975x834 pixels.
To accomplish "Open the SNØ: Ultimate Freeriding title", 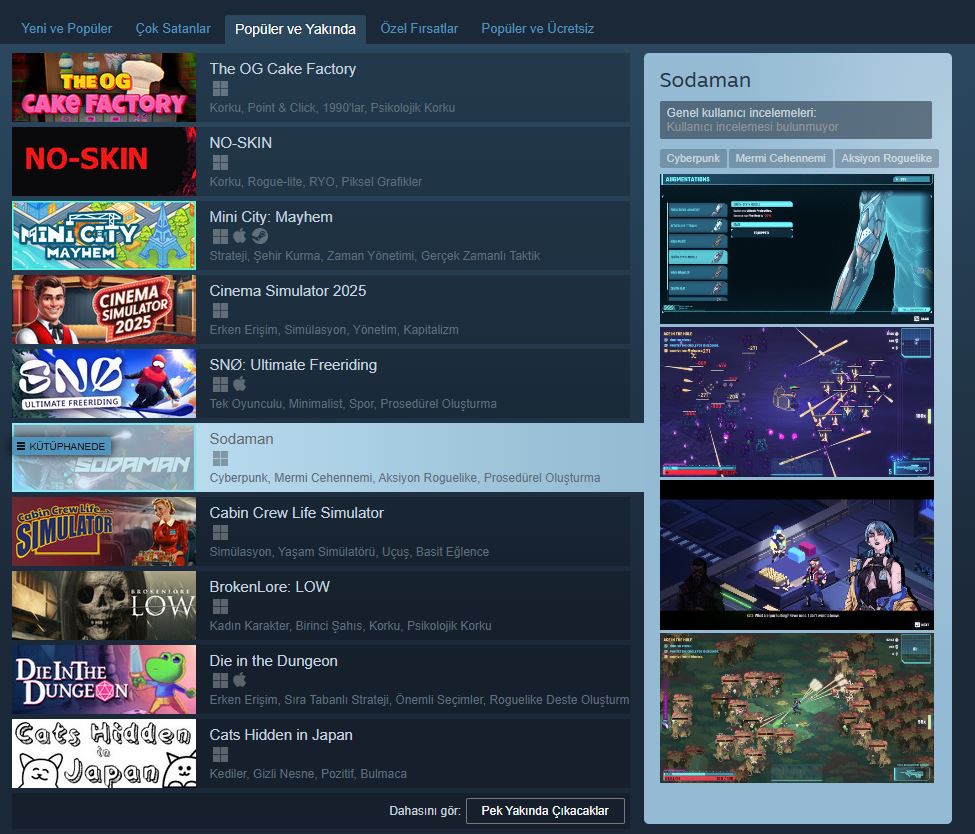I will pyautogui.click(x=293, y=364).
